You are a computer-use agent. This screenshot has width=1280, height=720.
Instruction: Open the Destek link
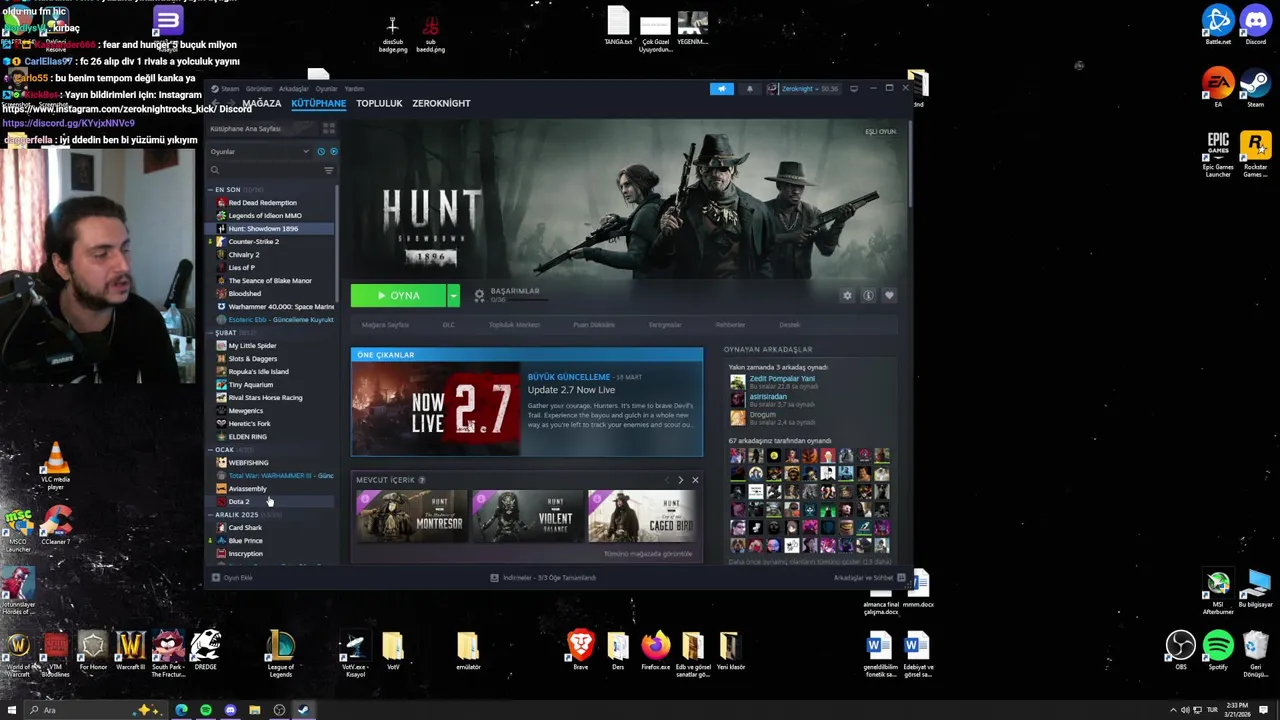click(x=789, y=325)
